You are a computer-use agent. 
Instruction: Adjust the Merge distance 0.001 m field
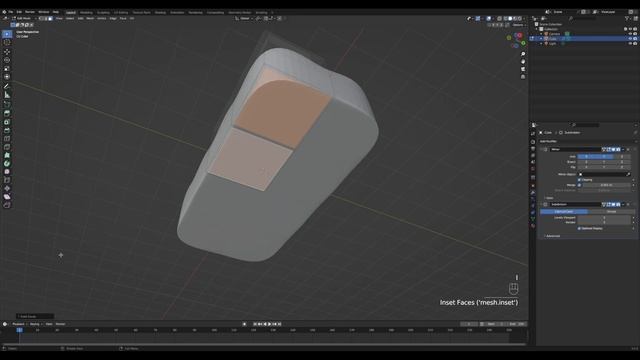click(x=606, y=185)
